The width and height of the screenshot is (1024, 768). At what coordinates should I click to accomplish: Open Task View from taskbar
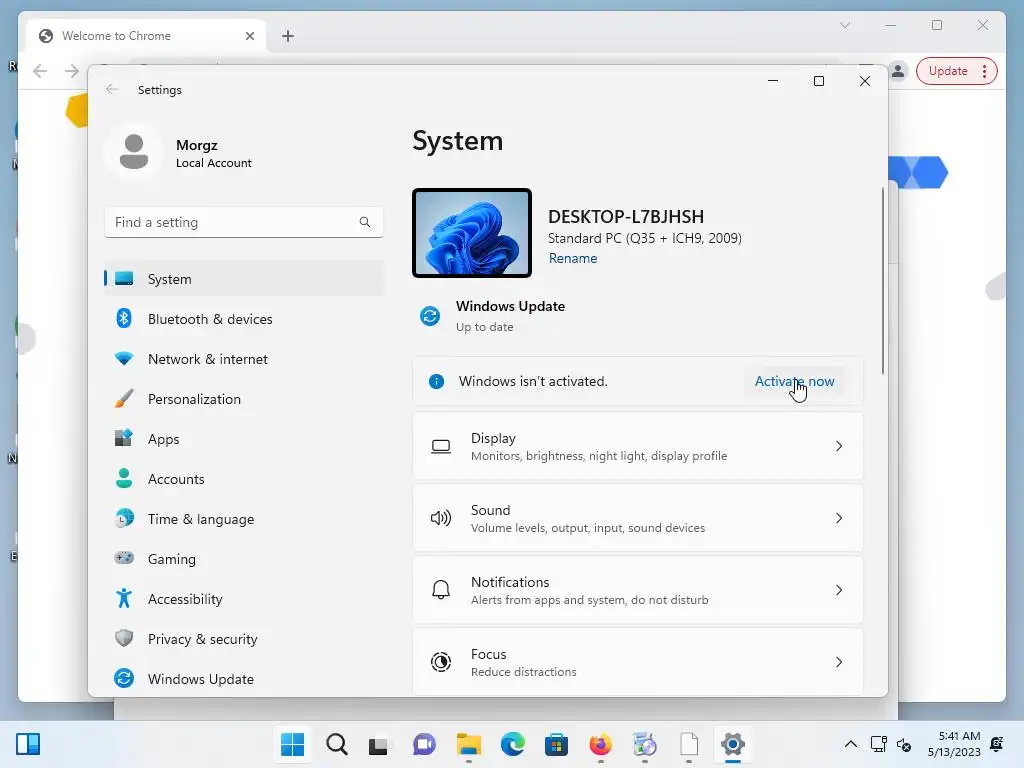(x=379, y=744)
